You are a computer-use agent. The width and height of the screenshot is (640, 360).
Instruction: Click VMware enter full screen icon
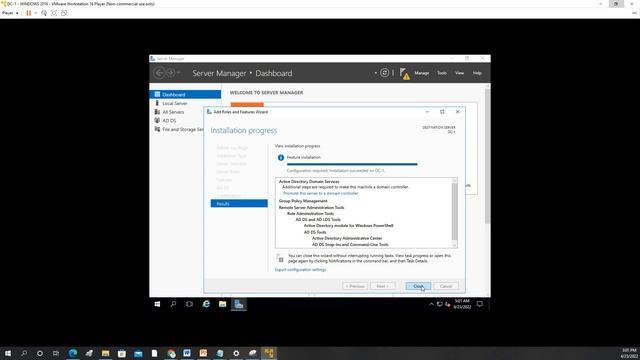[54, 13]
